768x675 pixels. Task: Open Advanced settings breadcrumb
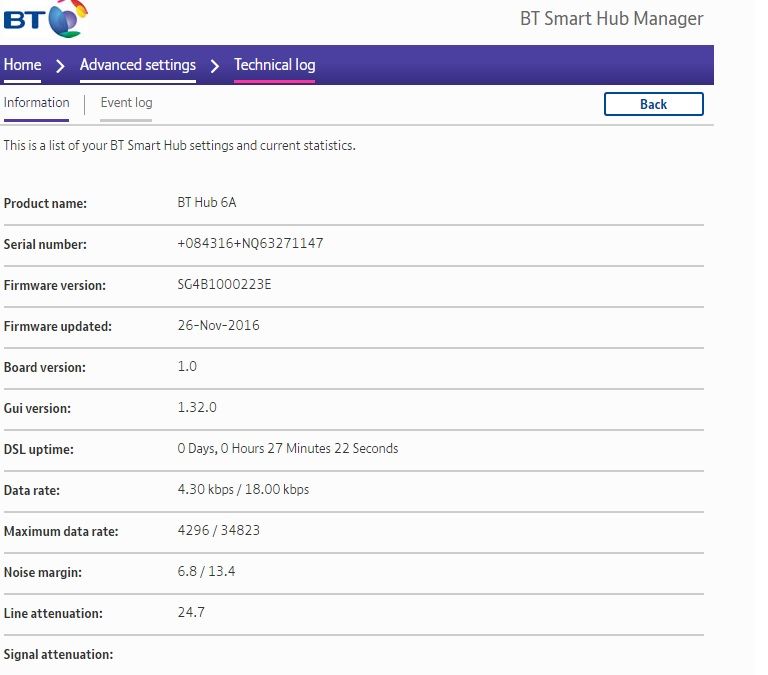(x=138, y=65)
